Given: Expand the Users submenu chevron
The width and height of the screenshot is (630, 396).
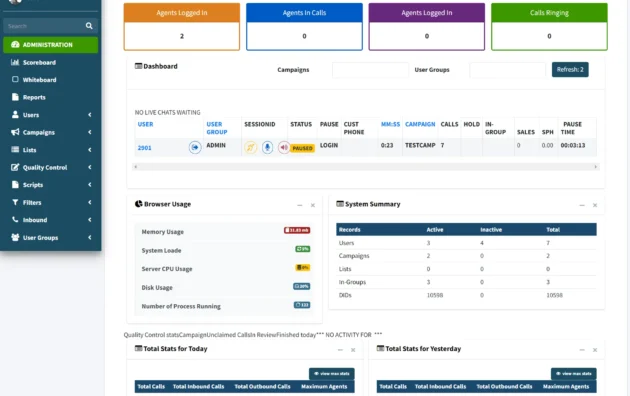Looking at the screenshot, I should pos(90,115).
